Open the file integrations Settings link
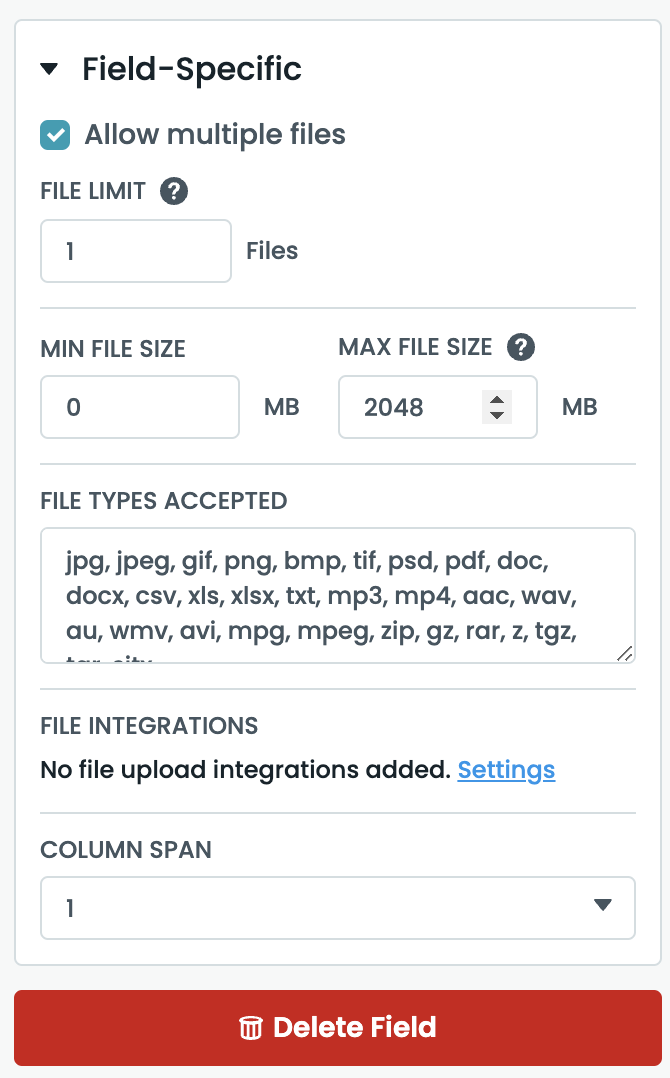The height and width of the screenshot is (1078, 670). coord(506,770)
